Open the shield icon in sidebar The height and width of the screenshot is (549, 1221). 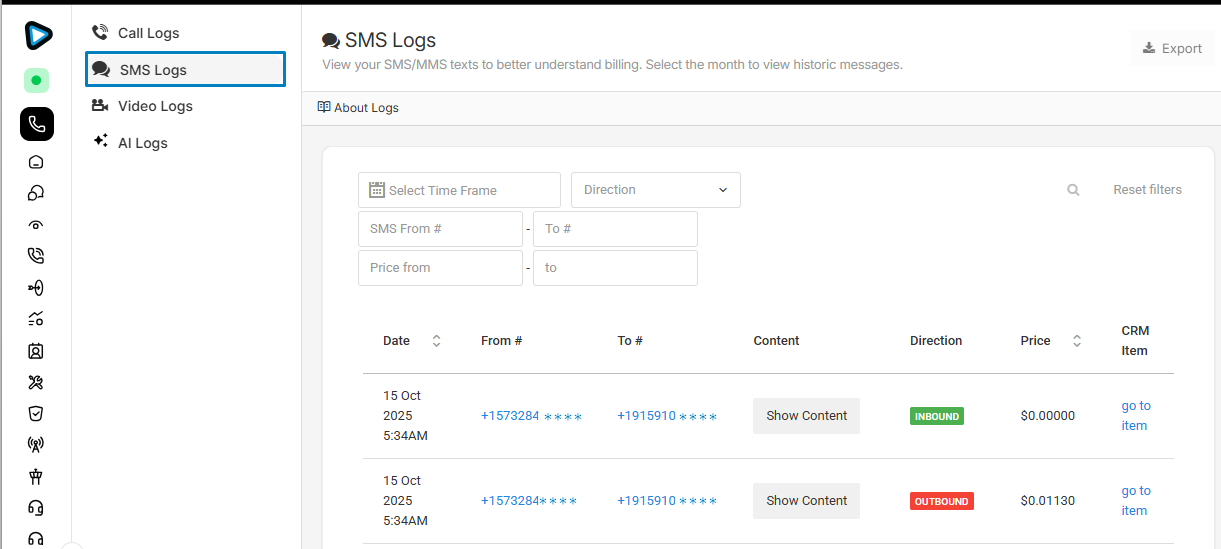click(36, 413)
